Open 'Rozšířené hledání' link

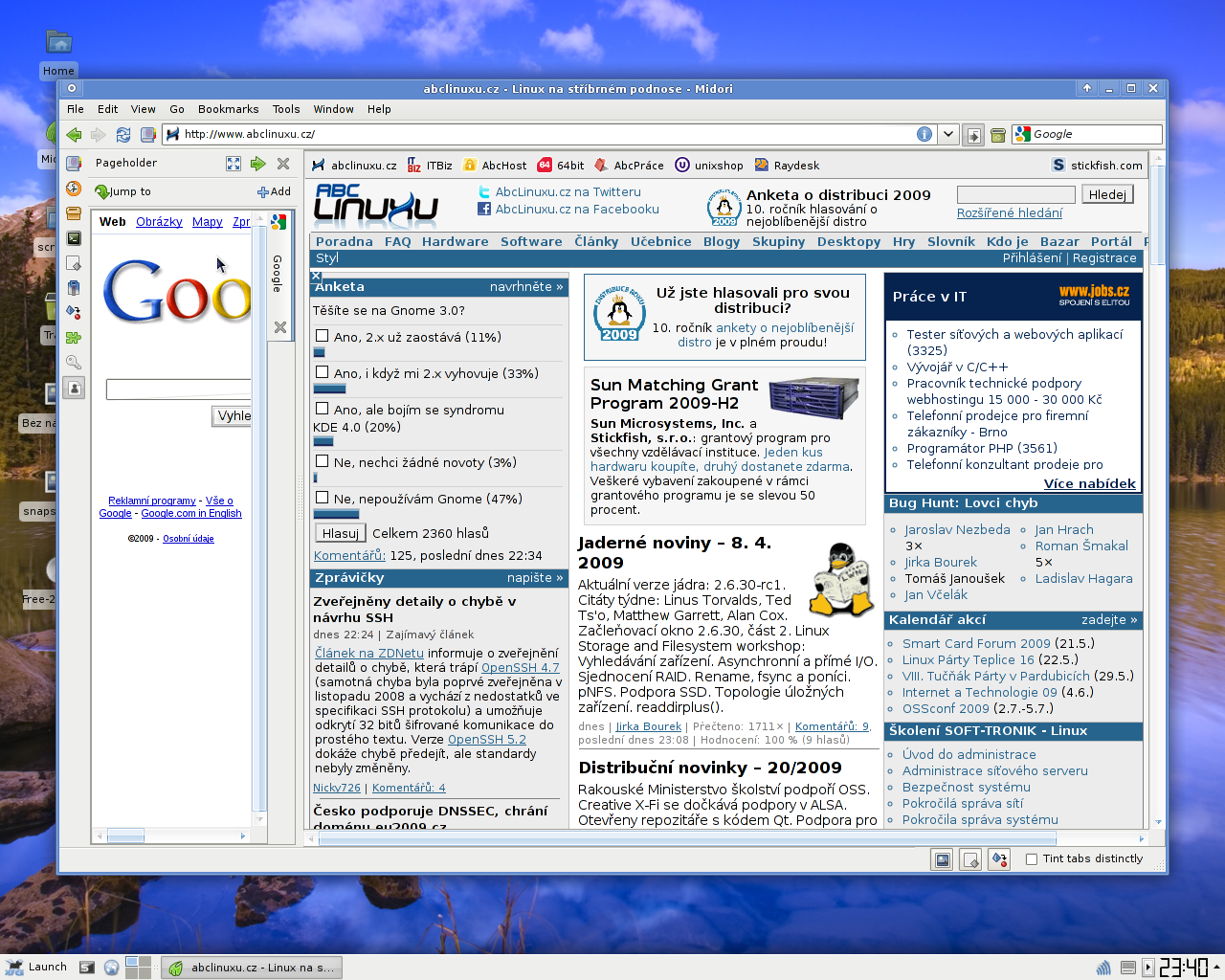[x=1009, y=212]
